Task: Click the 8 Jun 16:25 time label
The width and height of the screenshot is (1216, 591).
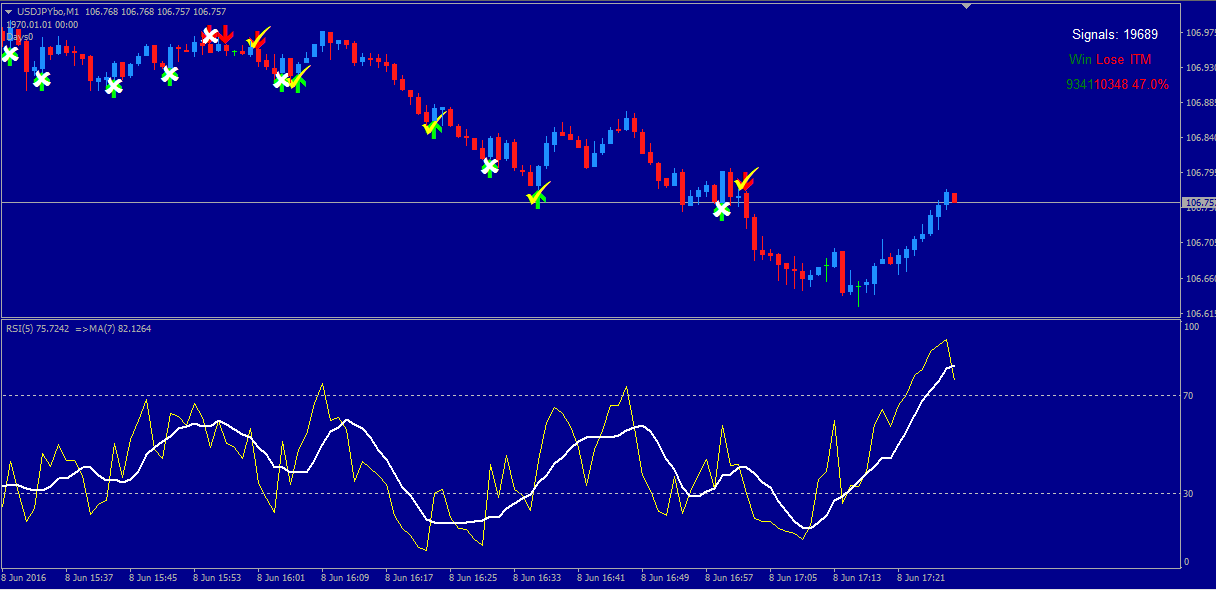Action: [473, 578]
